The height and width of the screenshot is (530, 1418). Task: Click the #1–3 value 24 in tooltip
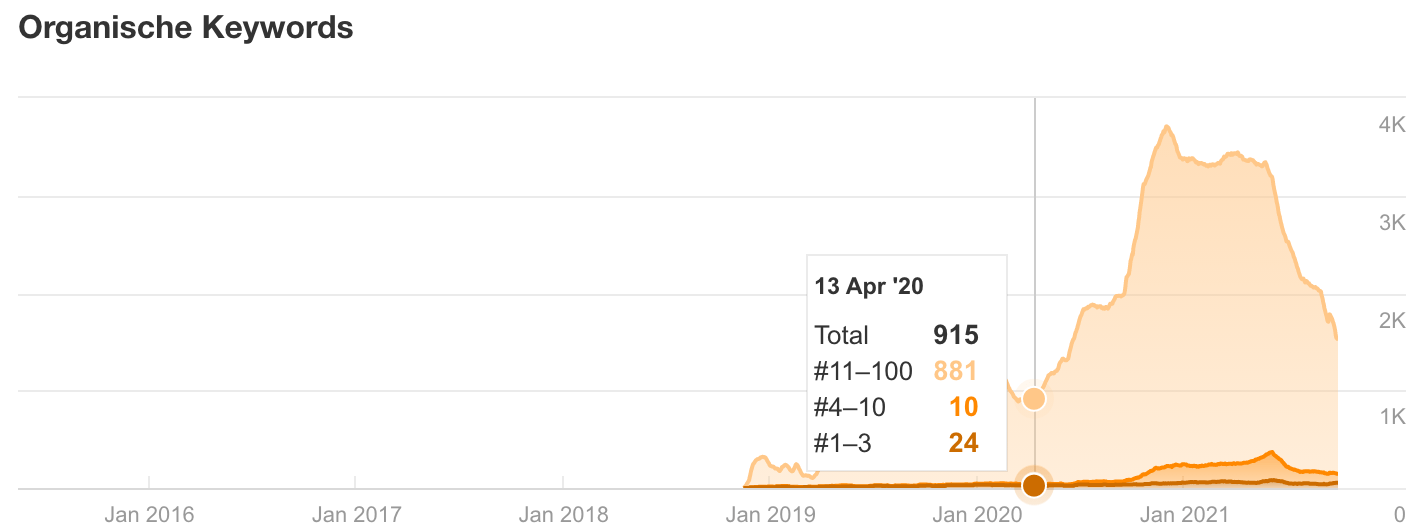coord(963,443)
